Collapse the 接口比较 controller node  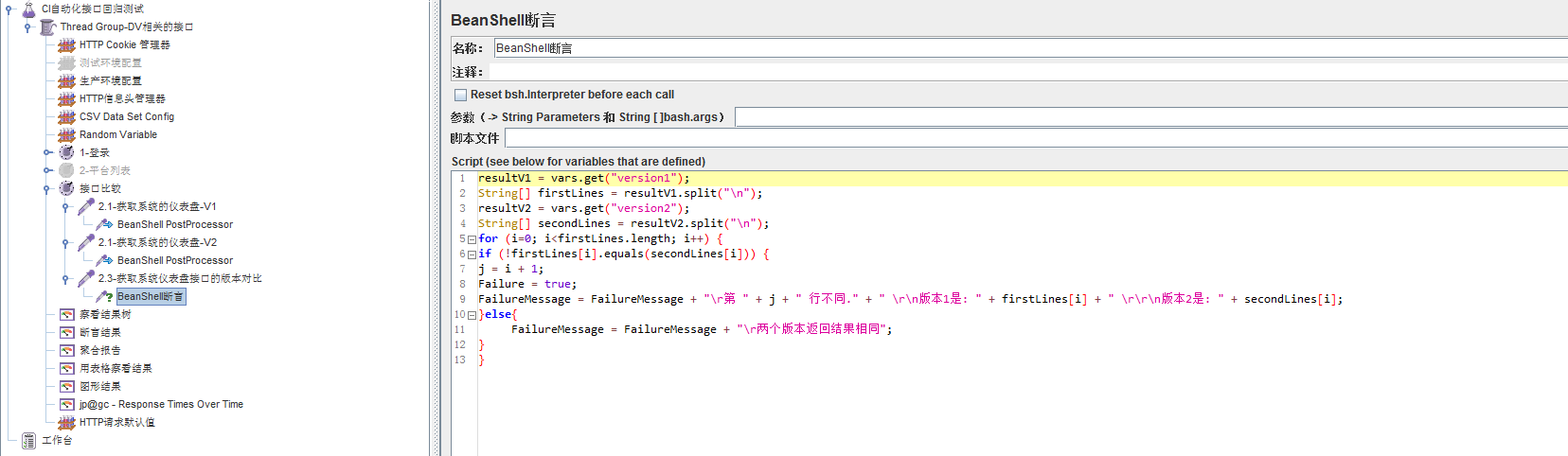(x=46, y=188)
